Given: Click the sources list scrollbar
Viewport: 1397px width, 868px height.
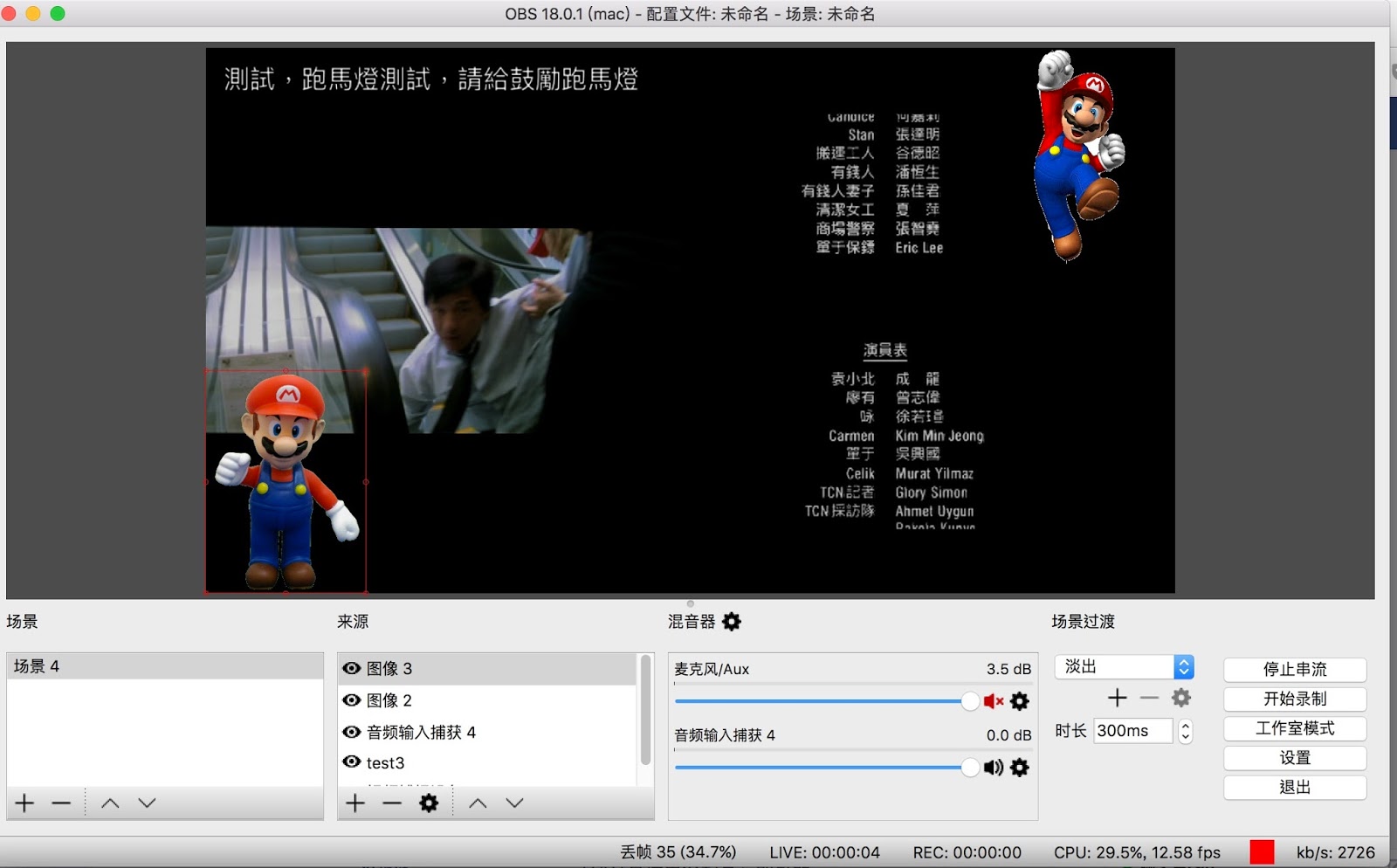Looking at the screenshot, I should (x=646, y=711).
